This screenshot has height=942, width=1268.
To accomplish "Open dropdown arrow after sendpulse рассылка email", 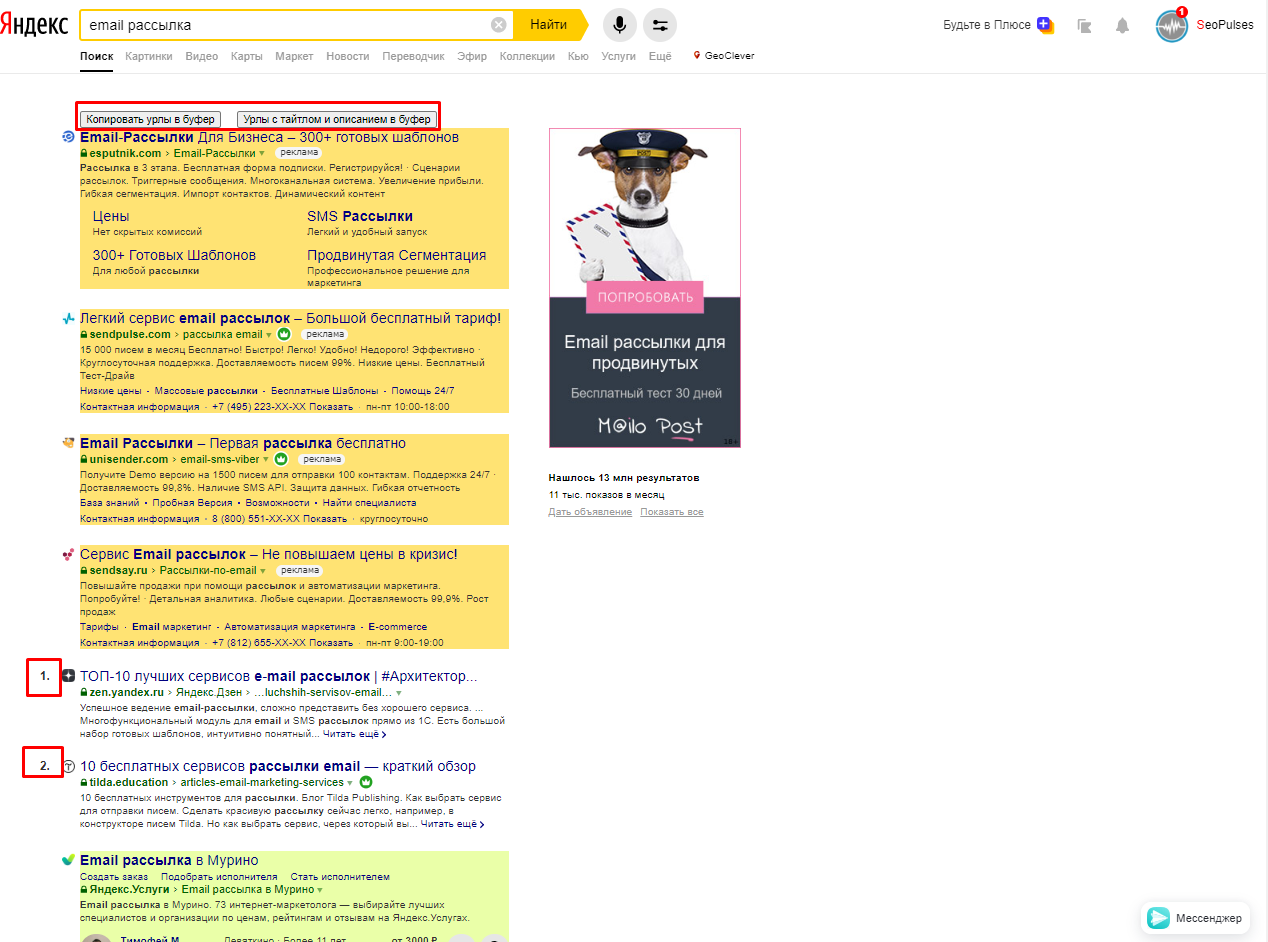I will [x=269, y=335].
